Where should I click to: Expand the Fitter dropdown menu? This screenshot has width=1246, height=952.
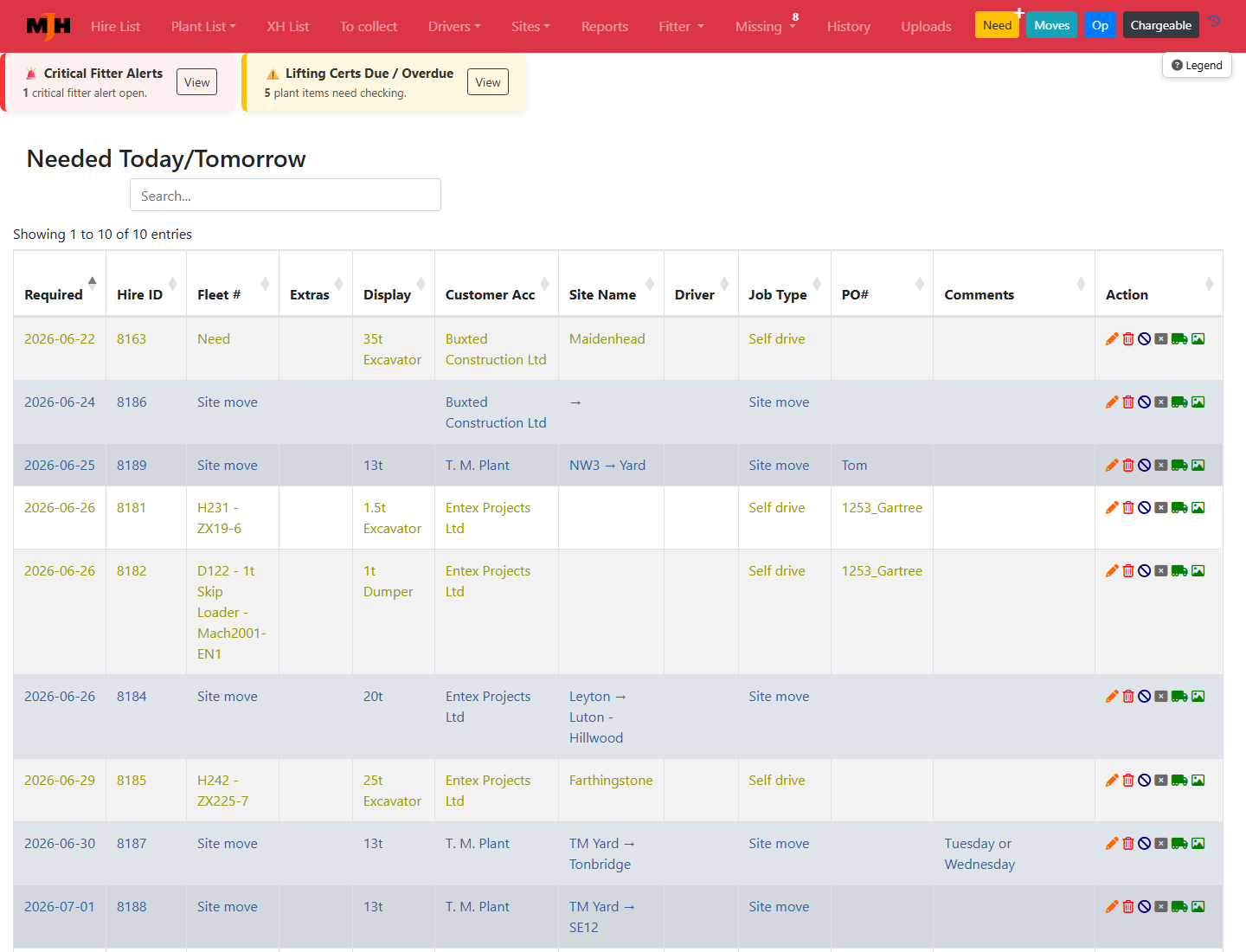[x=681, y=27]
